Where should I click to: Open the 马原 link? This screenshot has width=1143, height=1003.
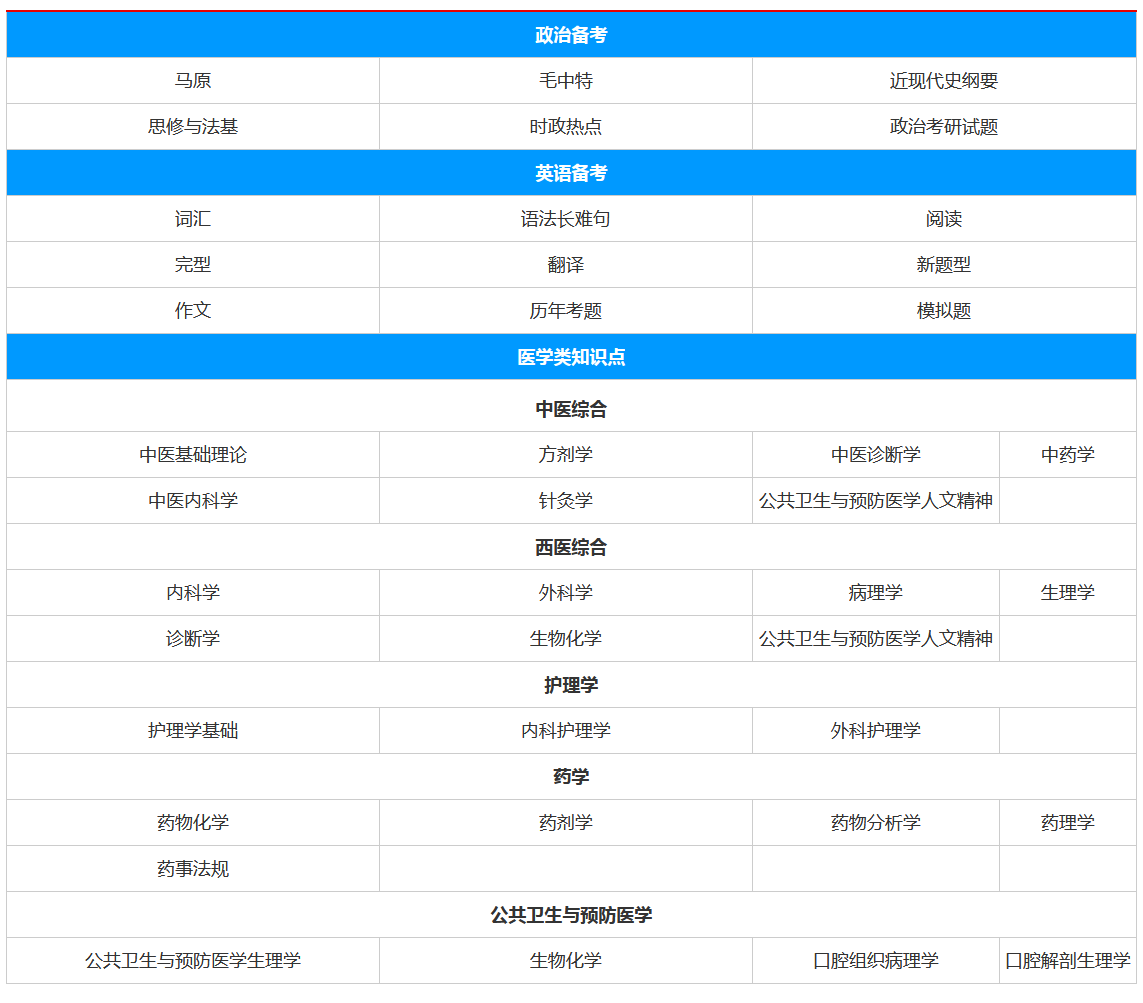click(x=193, y=81)
